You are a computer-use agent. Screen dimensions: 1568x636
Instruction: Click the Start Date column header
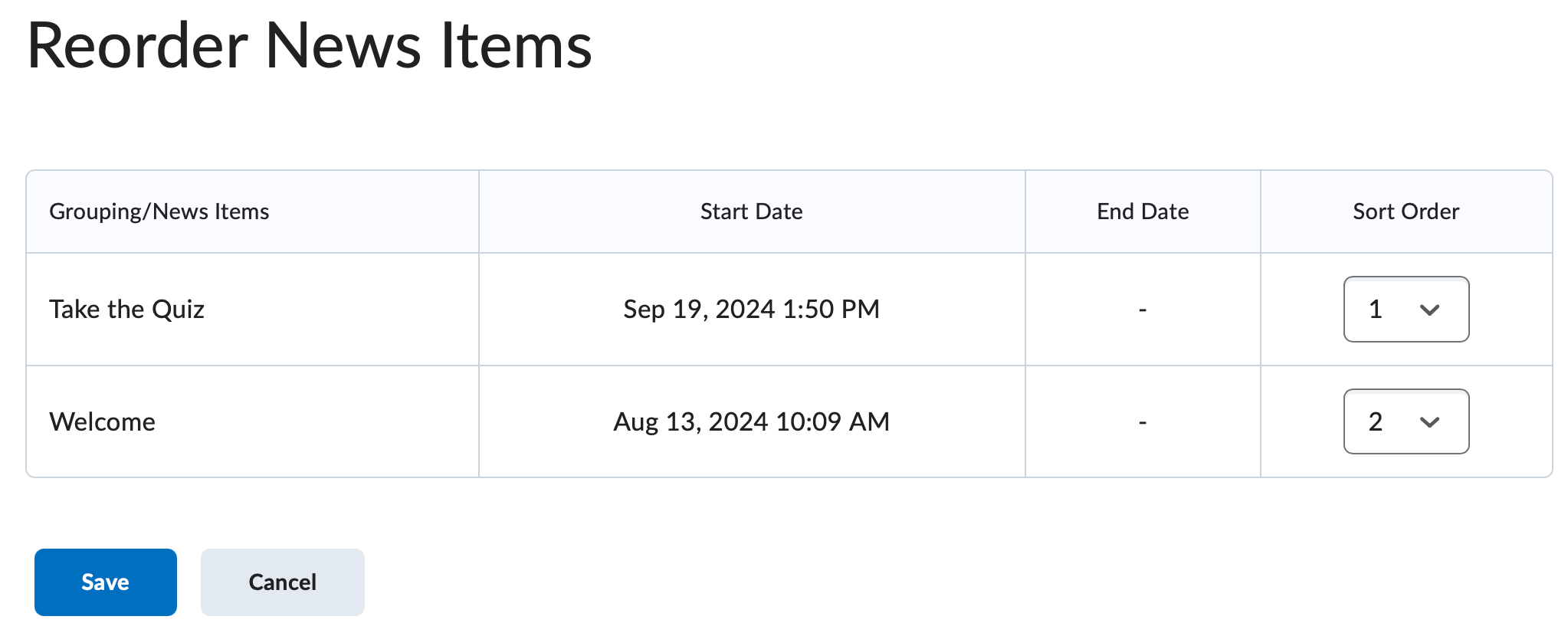[x=752, y=211]
